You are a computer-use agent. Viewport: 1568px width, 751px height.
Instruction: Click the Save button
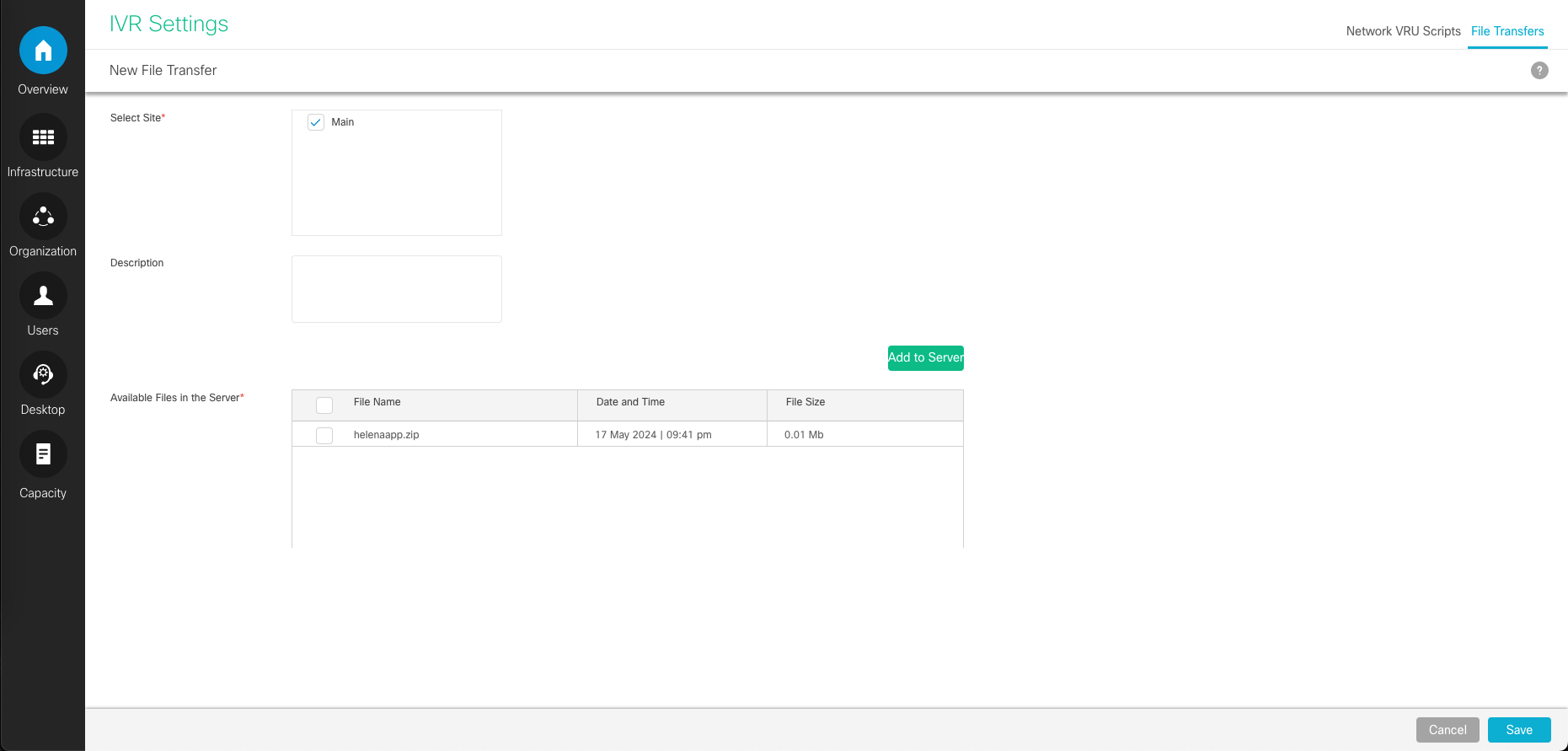1518,730
